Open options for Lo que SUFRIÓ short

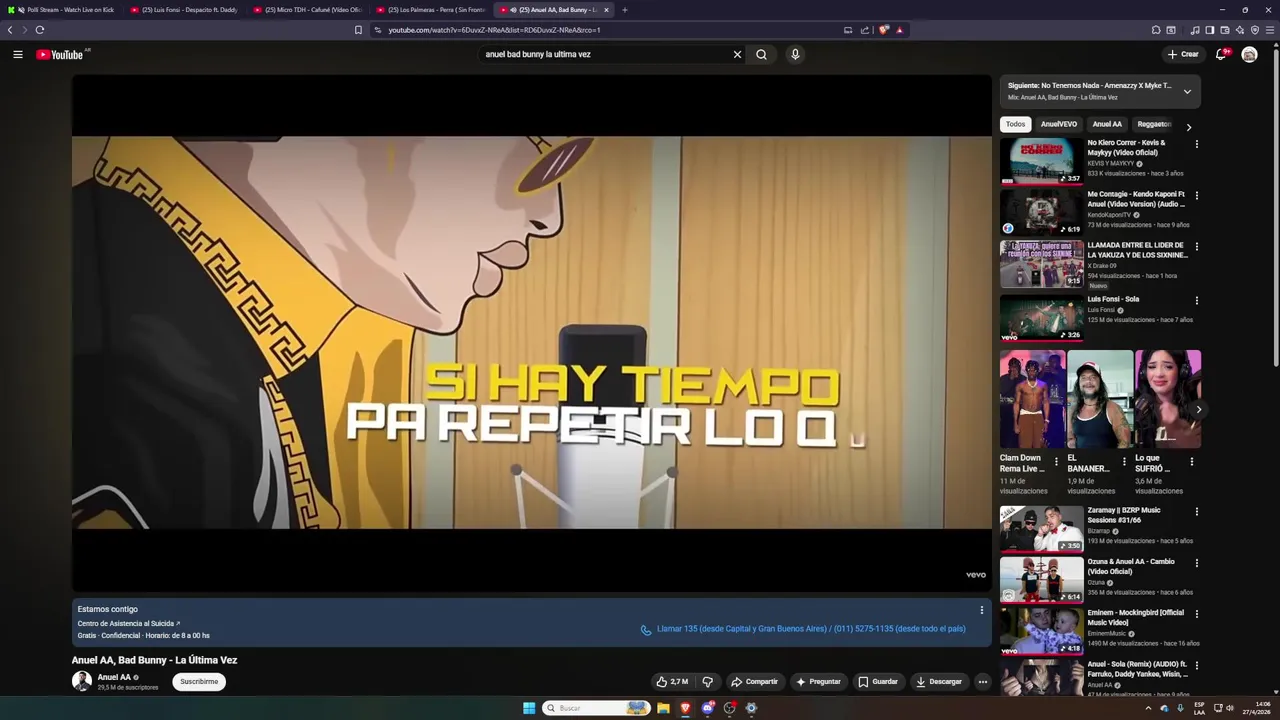point(1191,462)
